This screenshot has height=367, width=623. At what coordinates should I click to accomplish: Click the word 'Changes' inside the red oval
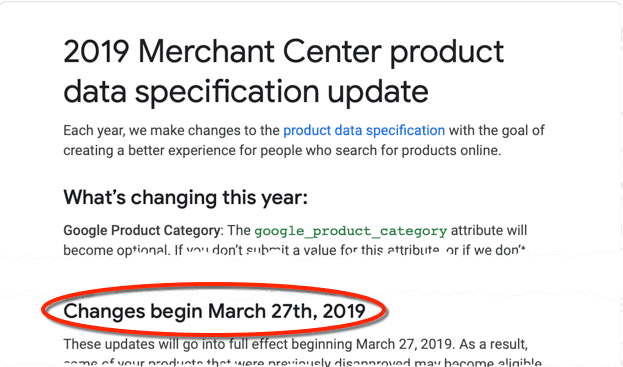pyautogui.click(x=104, y=311)
